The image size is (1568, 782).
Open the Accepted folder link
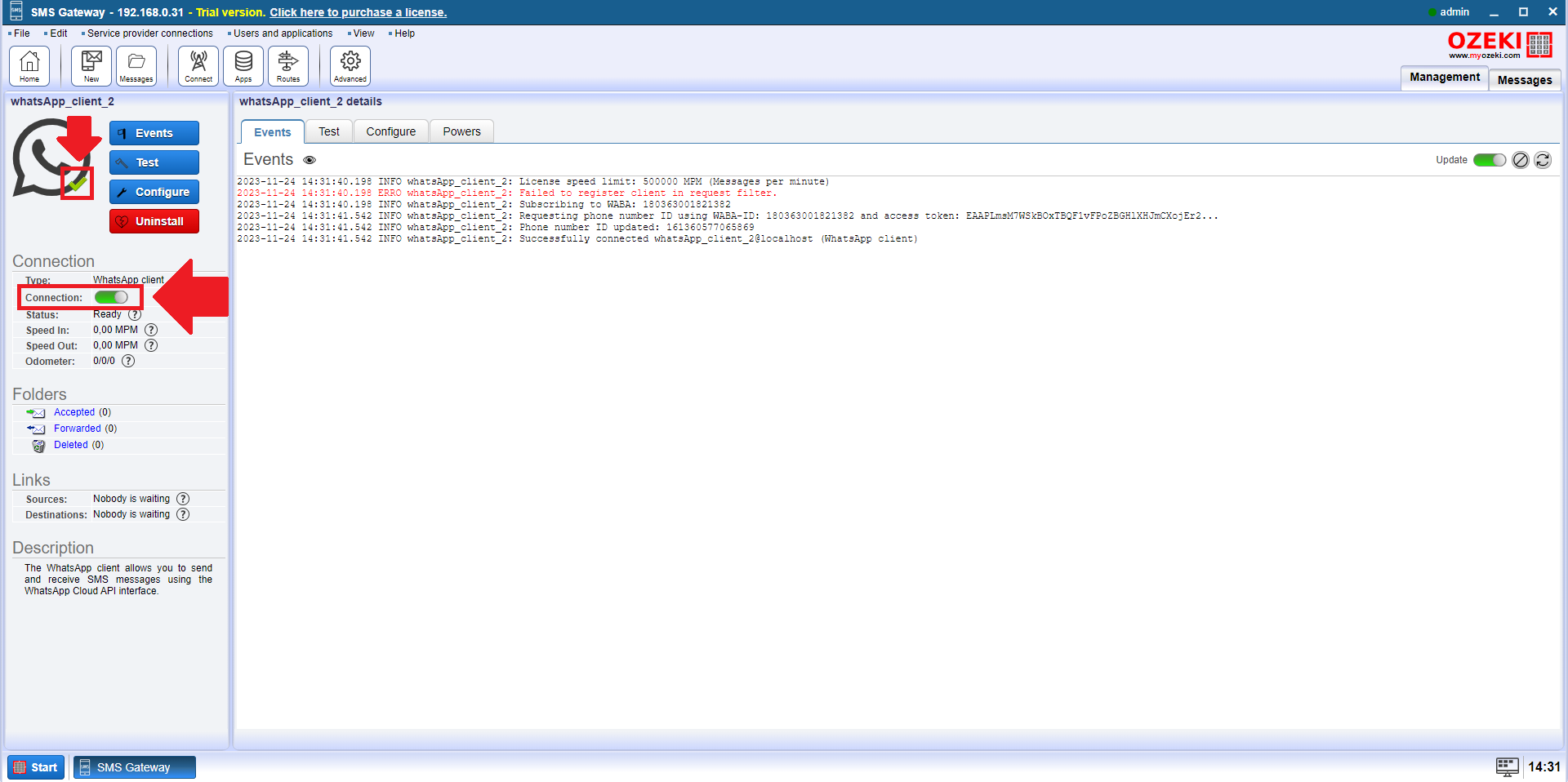(74, 412)
